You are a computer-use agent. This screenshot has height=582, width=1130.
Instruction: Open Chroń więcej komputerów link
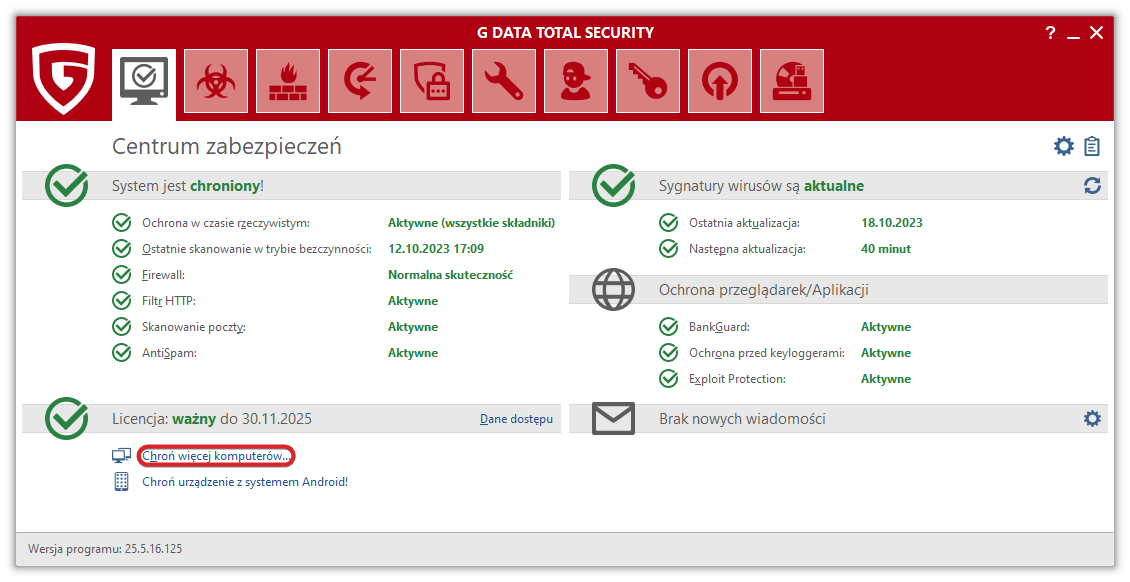216,456
